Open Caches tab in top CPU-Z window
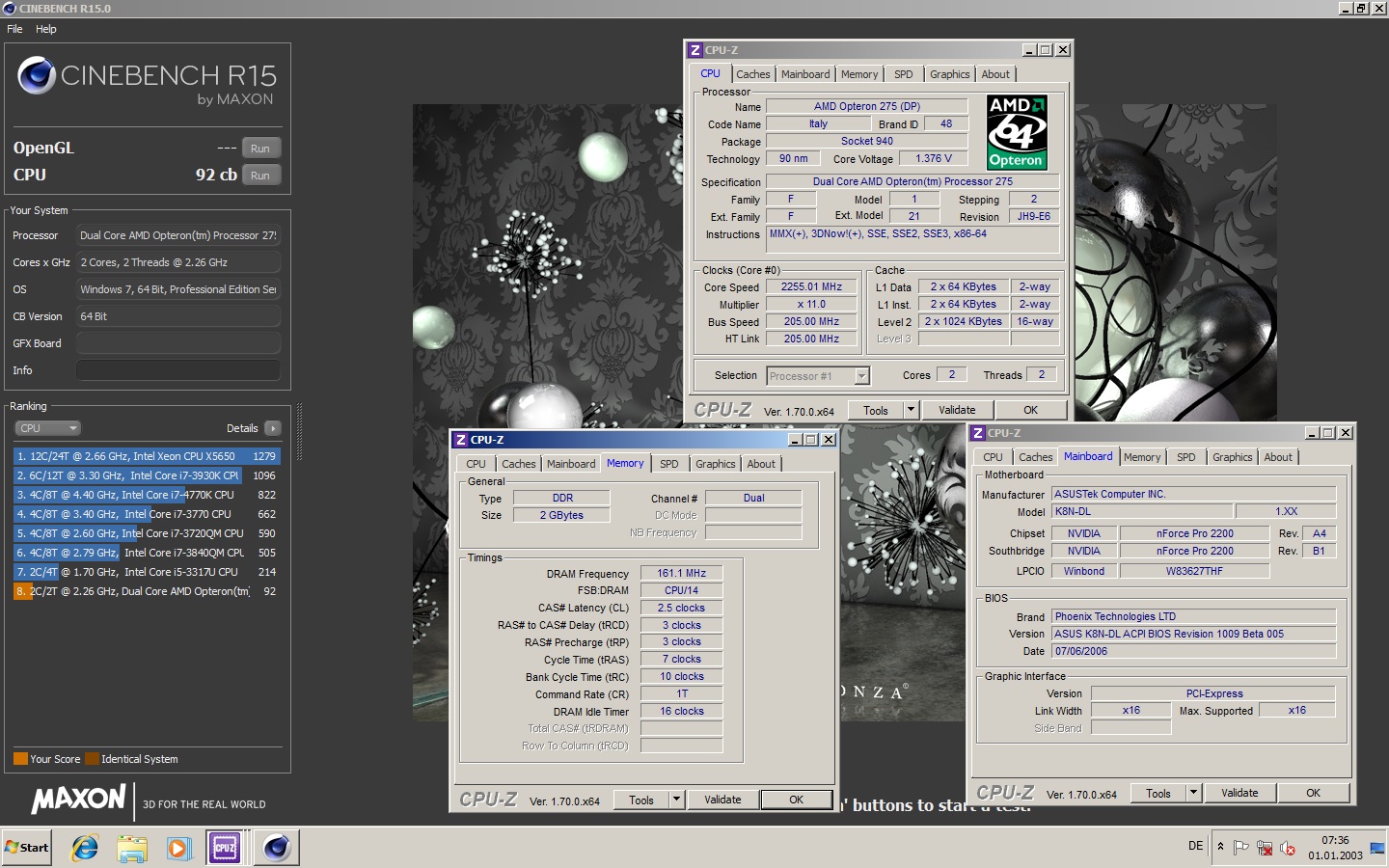Image resolution: width=1389 pixels, height=868 pixels. [x=753, y=74]
